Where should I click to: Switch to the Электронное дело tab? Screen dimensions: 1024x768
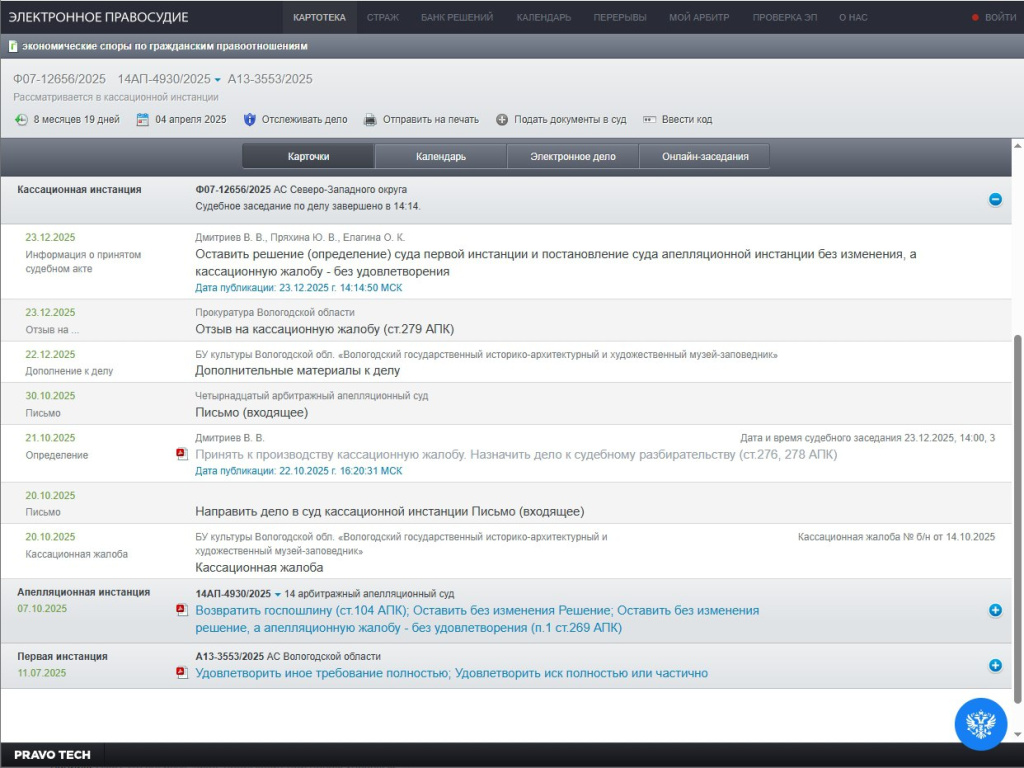tap(572, 157)
